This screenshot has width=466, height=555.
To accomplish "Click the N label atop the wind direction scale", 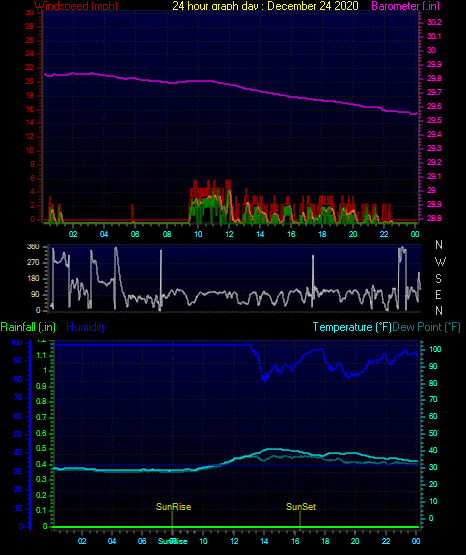I will pyautogui.click(x=439, y=245).
